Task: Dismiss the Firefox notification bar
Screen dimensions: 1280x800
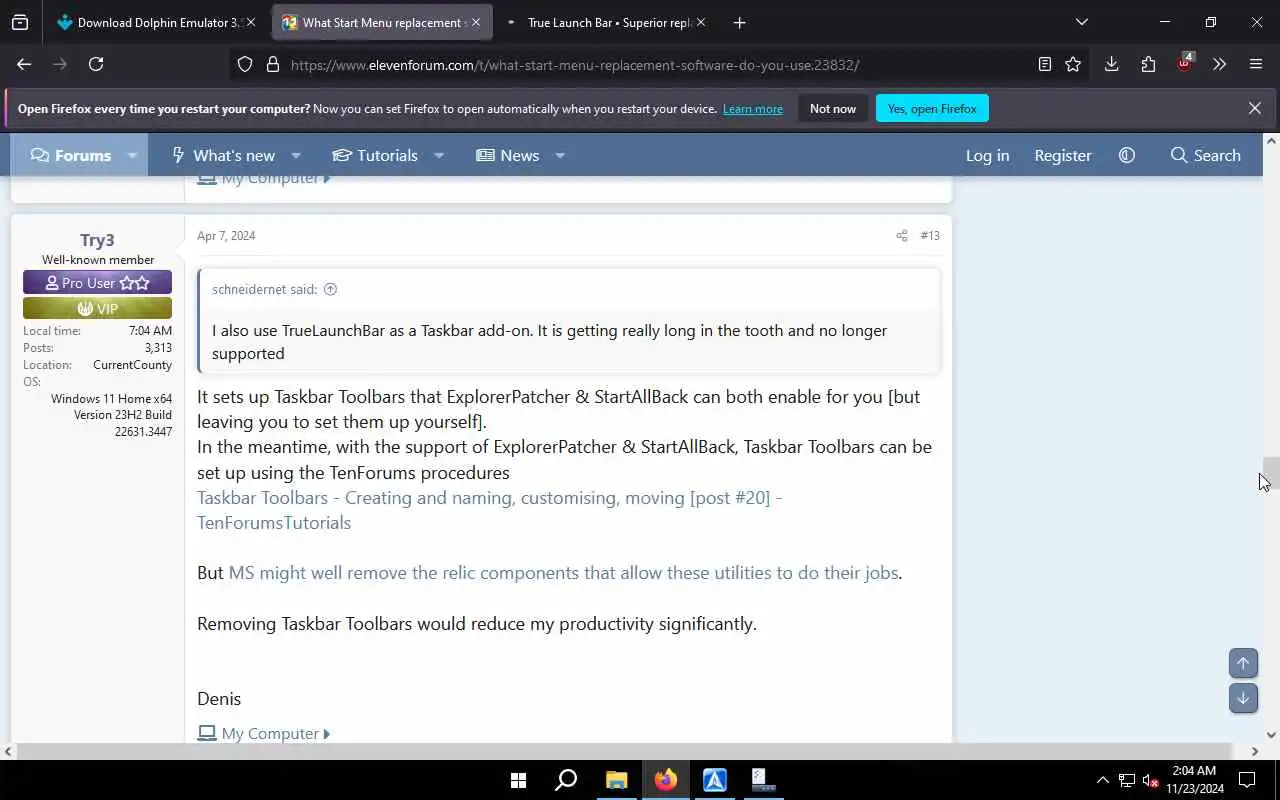Action: [x=1254, y=108]
